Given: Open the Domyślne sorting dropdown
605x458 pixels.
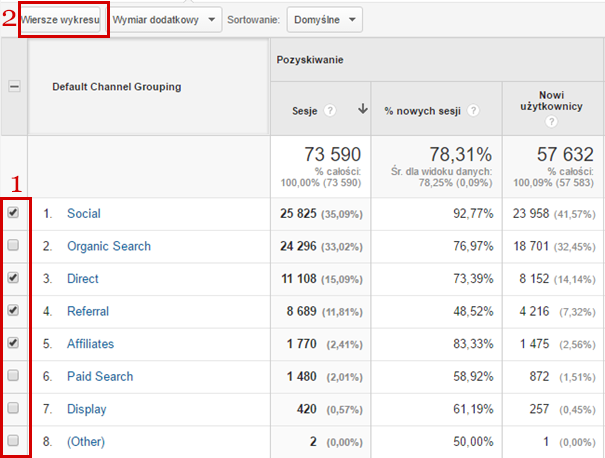Looking at the screenshot, I should pyautogui.click(x=324, y=20).
